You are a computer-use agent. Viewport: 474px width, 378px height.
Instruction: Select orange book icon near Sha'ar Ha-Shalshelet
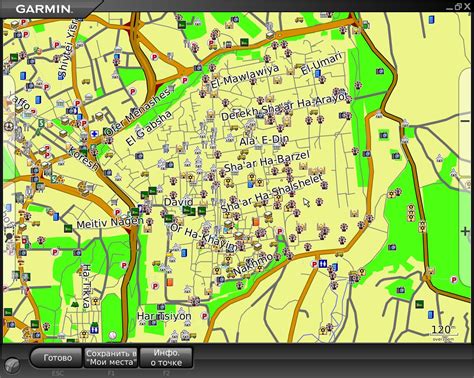[256, 222]
